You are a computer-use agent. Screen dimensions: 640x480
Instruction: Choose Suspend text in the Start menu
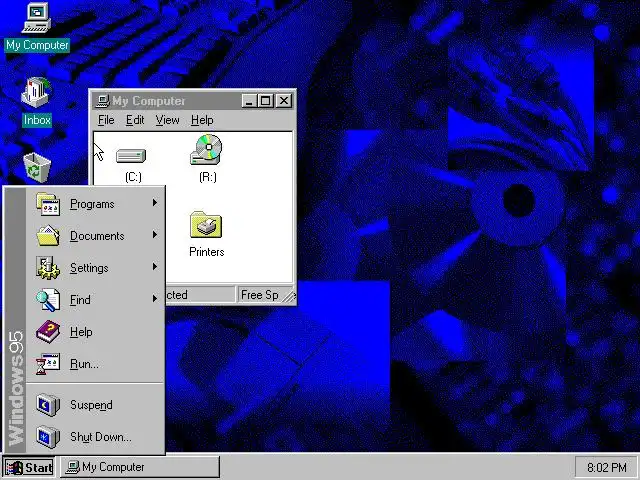click(x=91, y=405)
